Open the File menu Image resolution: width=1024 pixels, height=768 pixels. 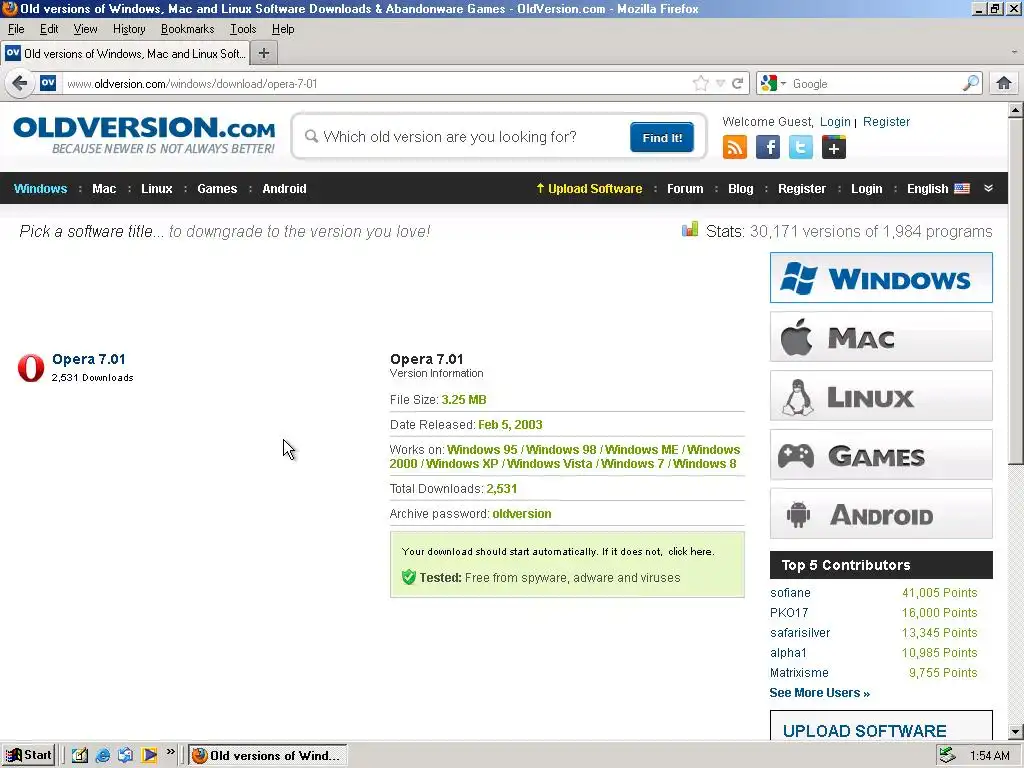[16, 29]
